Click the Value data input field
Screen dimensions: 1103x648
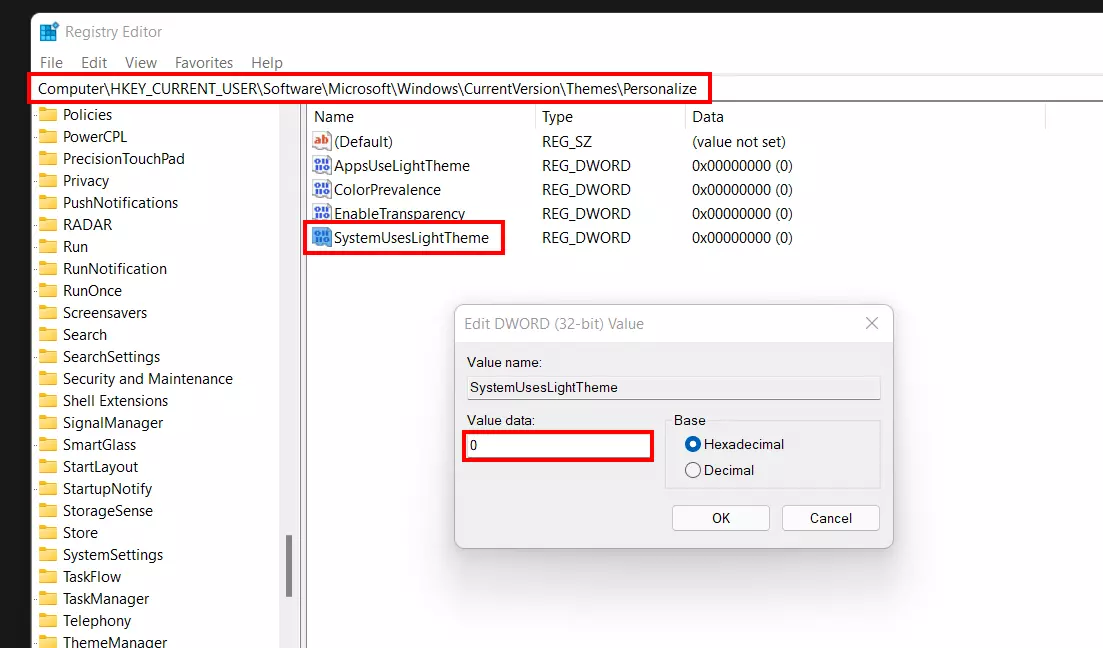(x=558, y=445)
